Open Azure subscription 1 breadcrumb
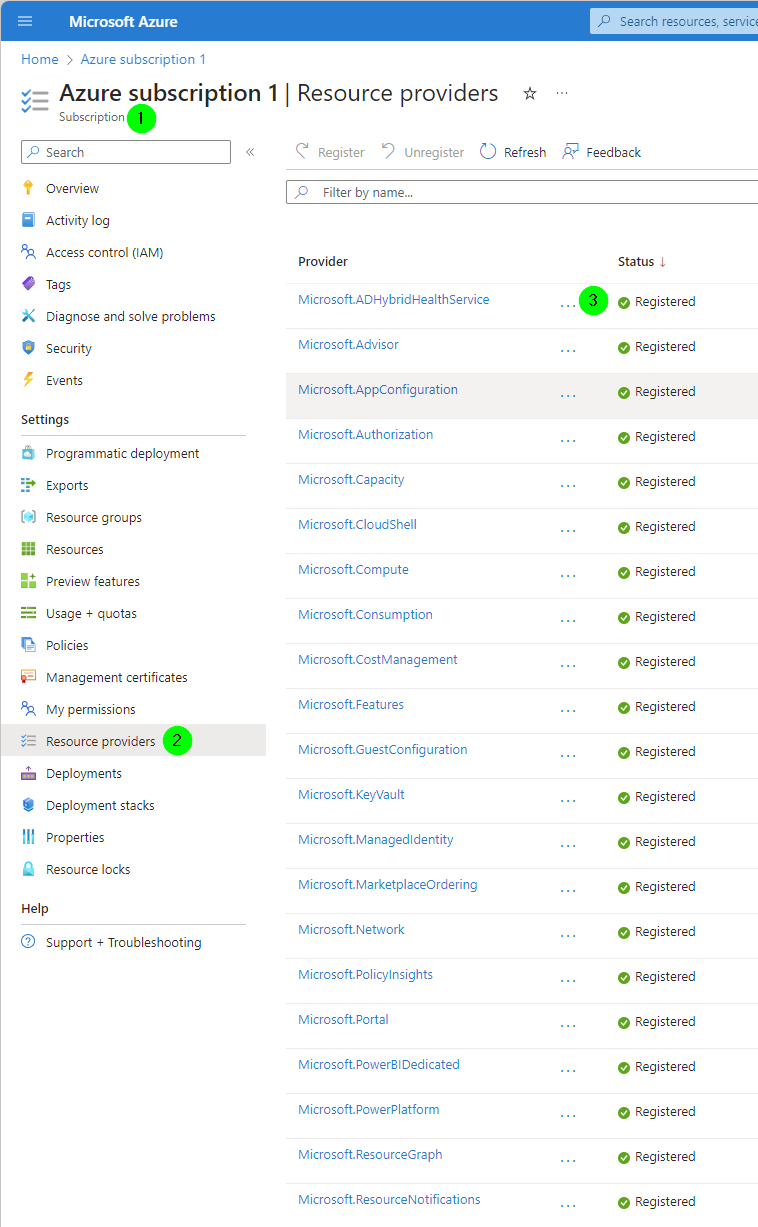Viewport: 758px width, 1227px height. (143, 59)
